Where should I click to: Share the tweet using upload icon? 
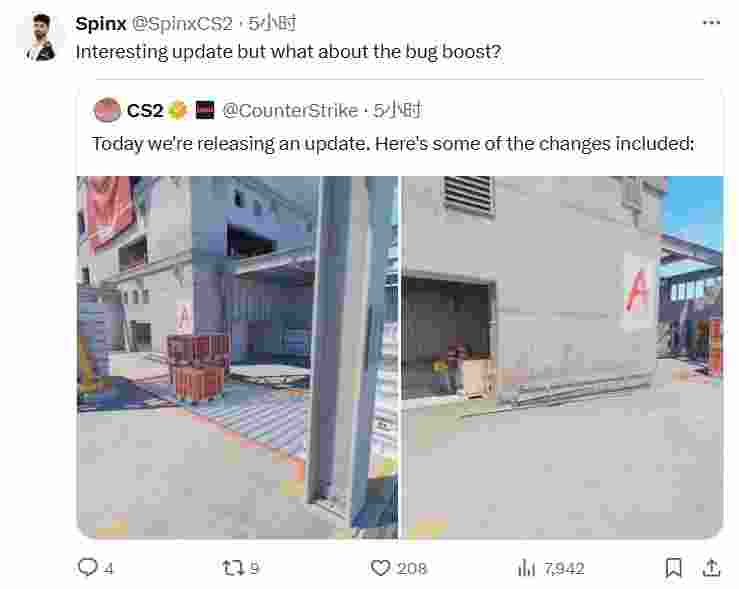(x=711, y=567)
